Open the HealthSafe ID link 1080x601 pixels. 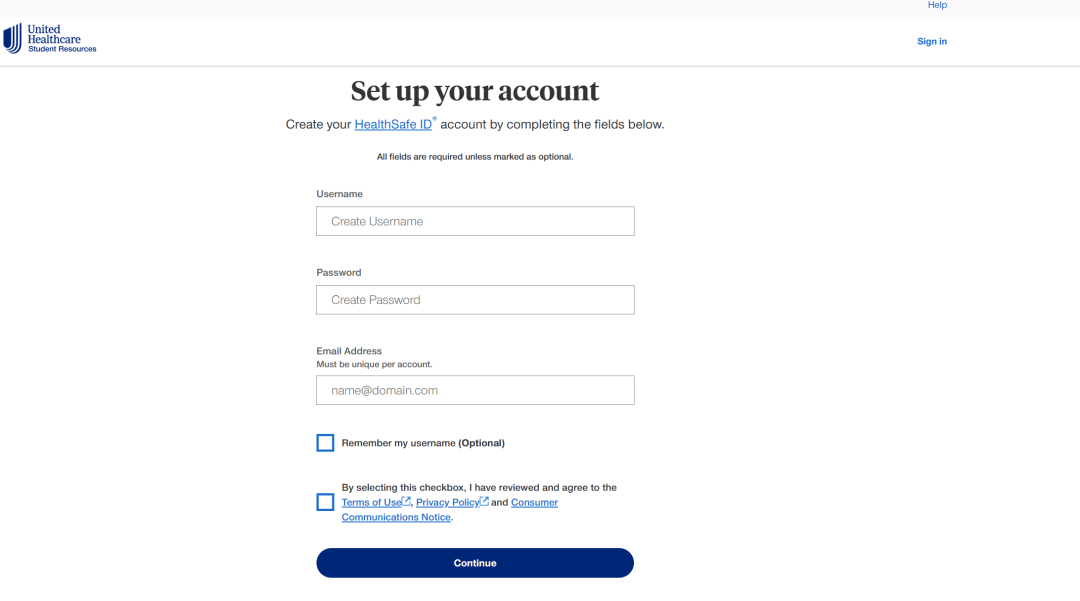tap(393, 125)
